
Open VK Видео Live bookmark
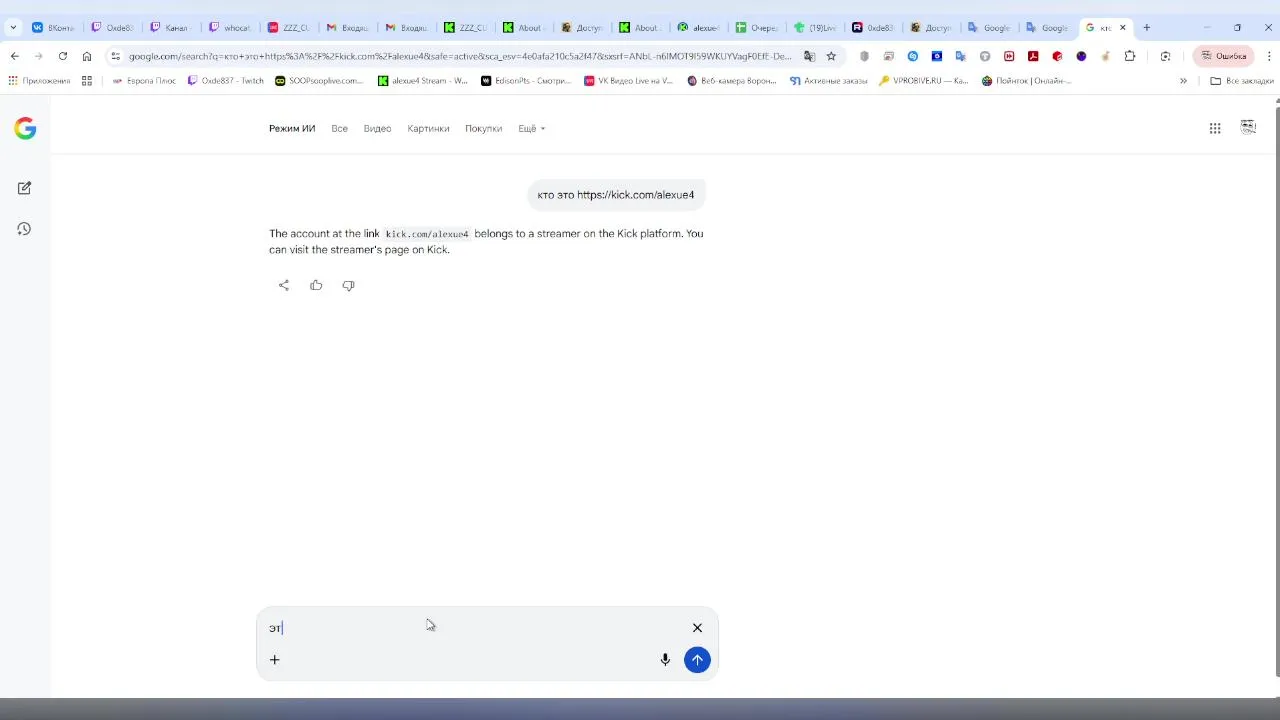coord(629,81)
